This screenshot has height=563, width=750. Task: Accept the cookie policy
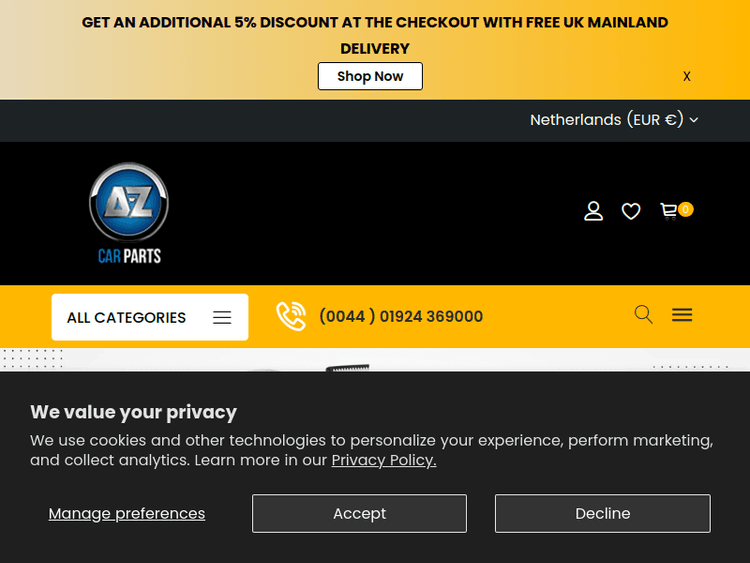359,513
